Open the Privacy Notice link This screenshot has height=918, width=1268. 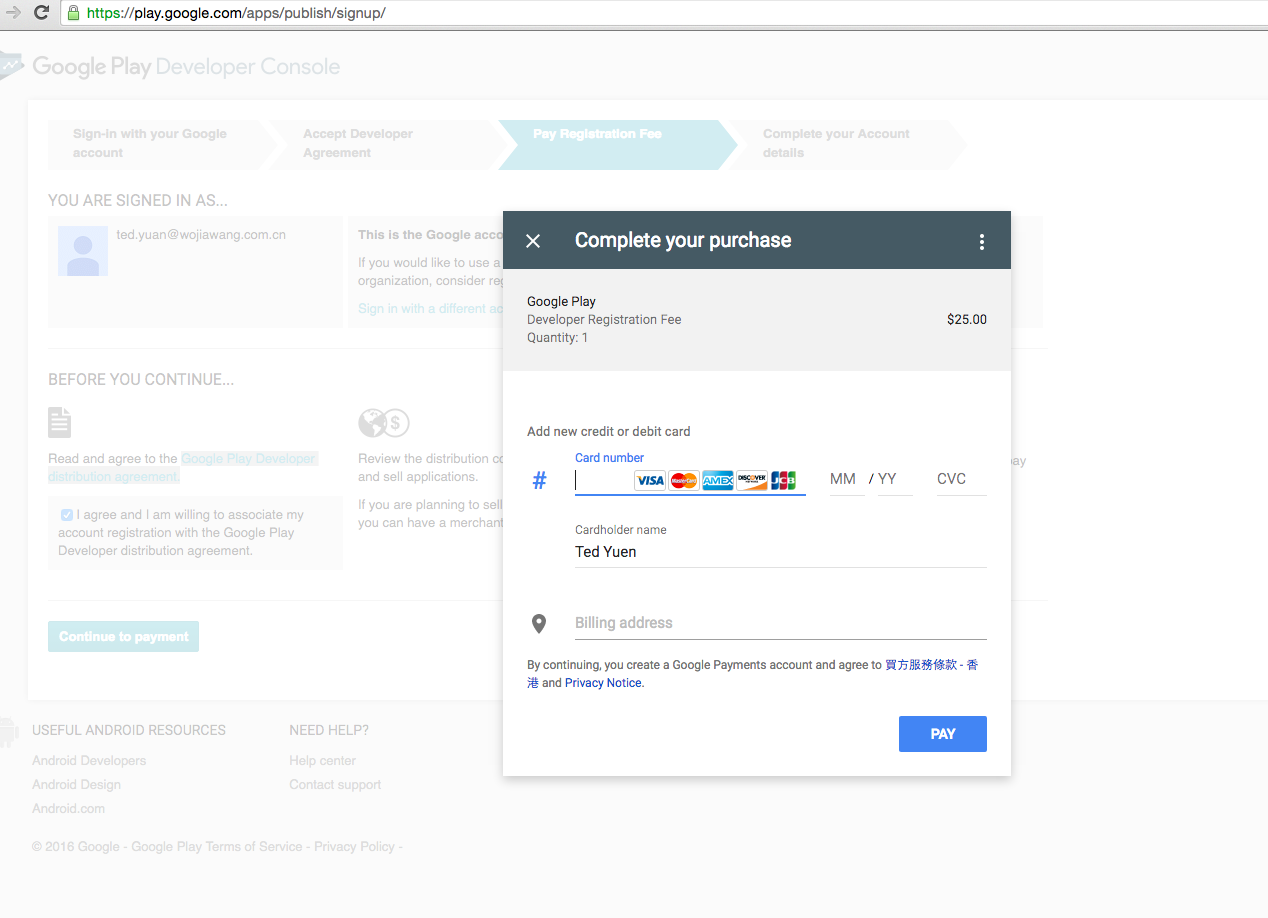(603, 683)
